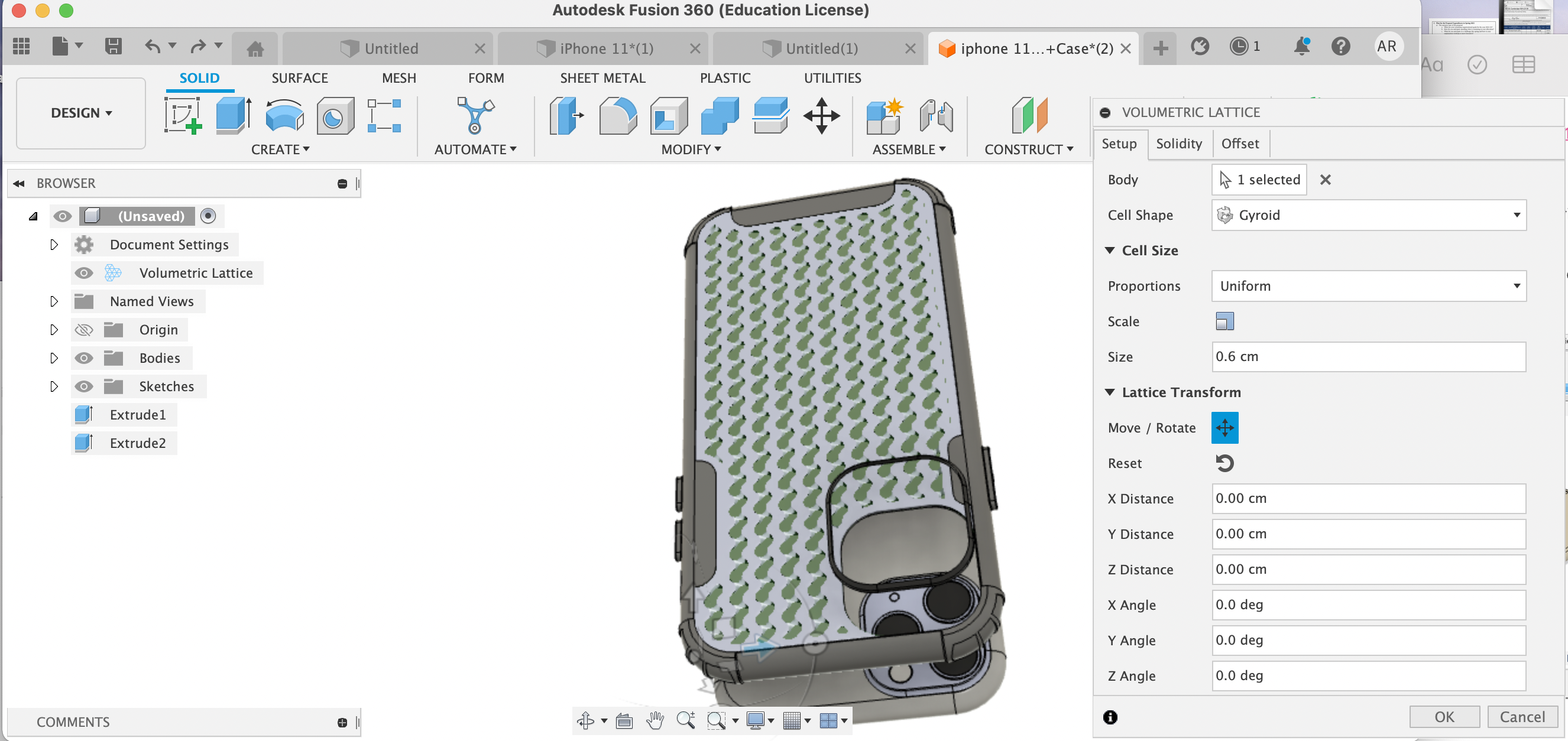Expand the Origin node
1568x741 pixels.
click(54, 330)
